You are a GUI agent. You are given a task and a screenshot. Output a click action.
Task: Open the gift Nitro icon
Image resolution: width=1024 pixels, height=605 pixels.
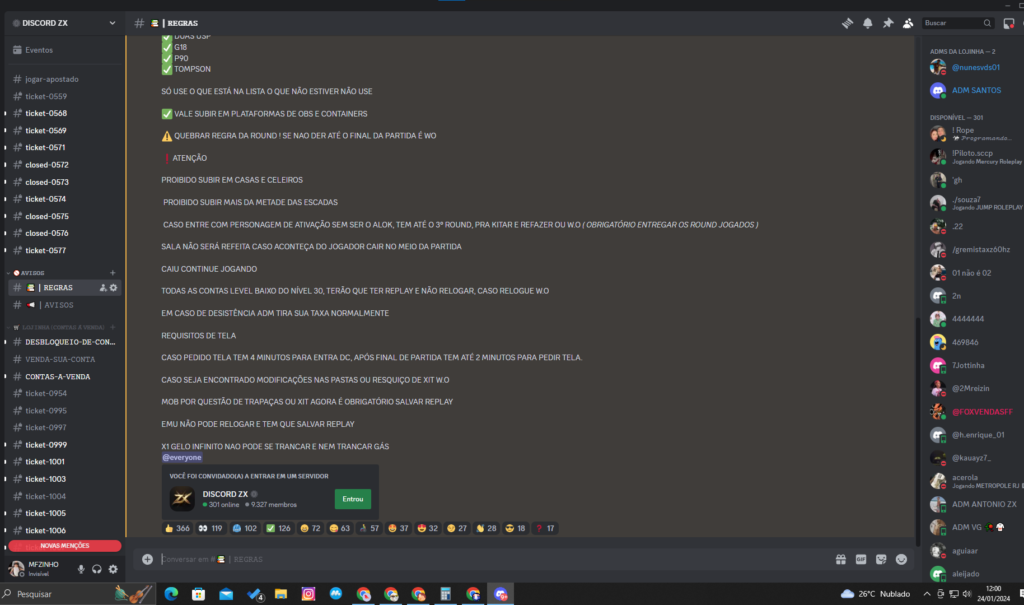840,559
